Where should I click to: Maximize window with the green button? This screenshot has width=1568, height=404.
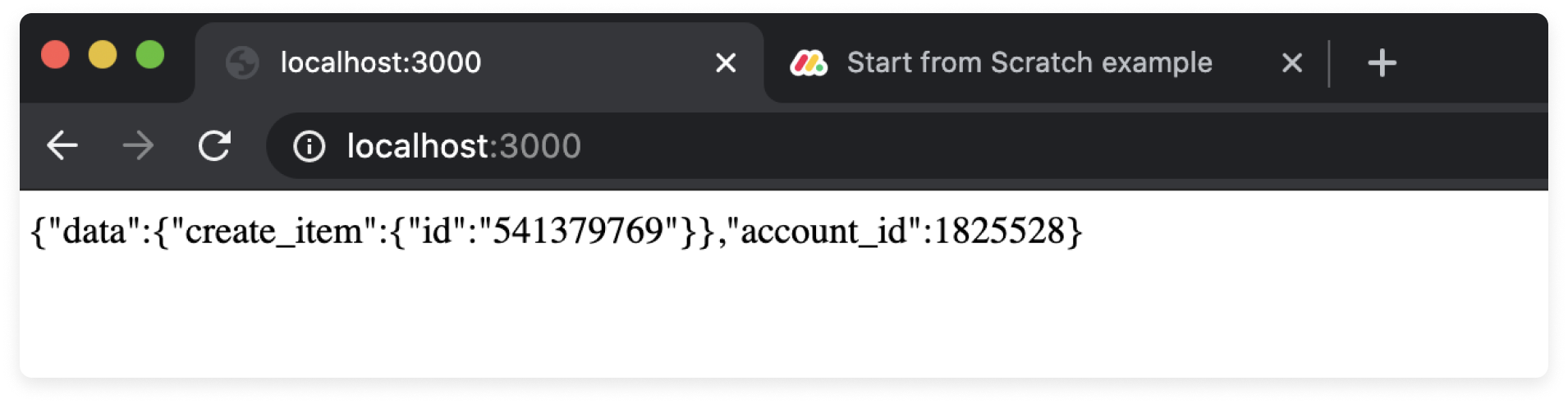(150, 55)
